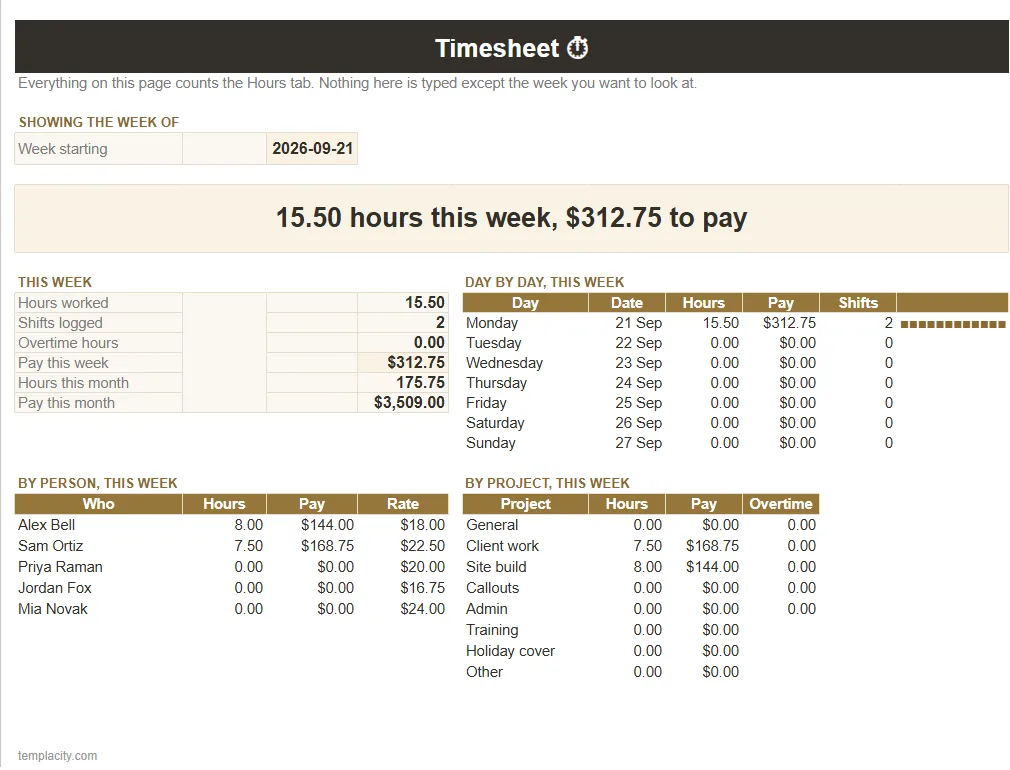1010x770 pixels.
Task: Click the Project column header
Action: click(x=525, y=504)
